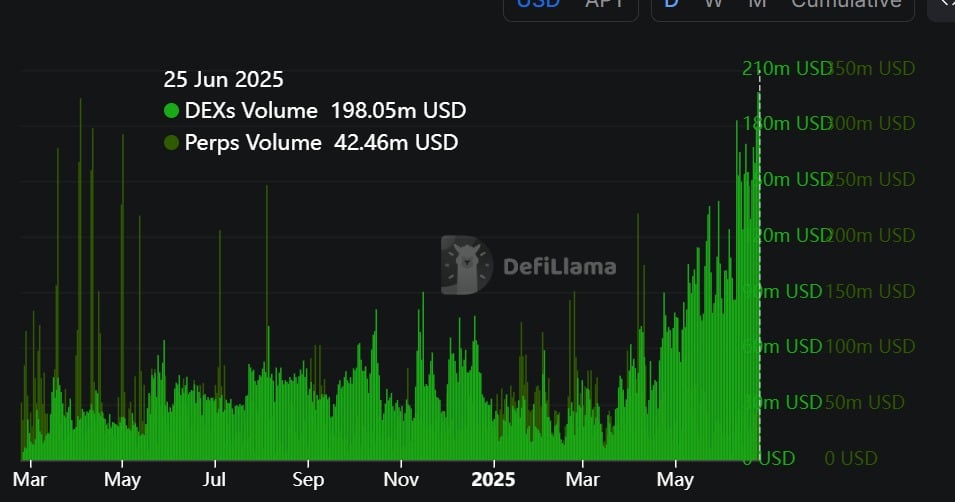Select the USD denomination toggle

click(x=538, y=4)
